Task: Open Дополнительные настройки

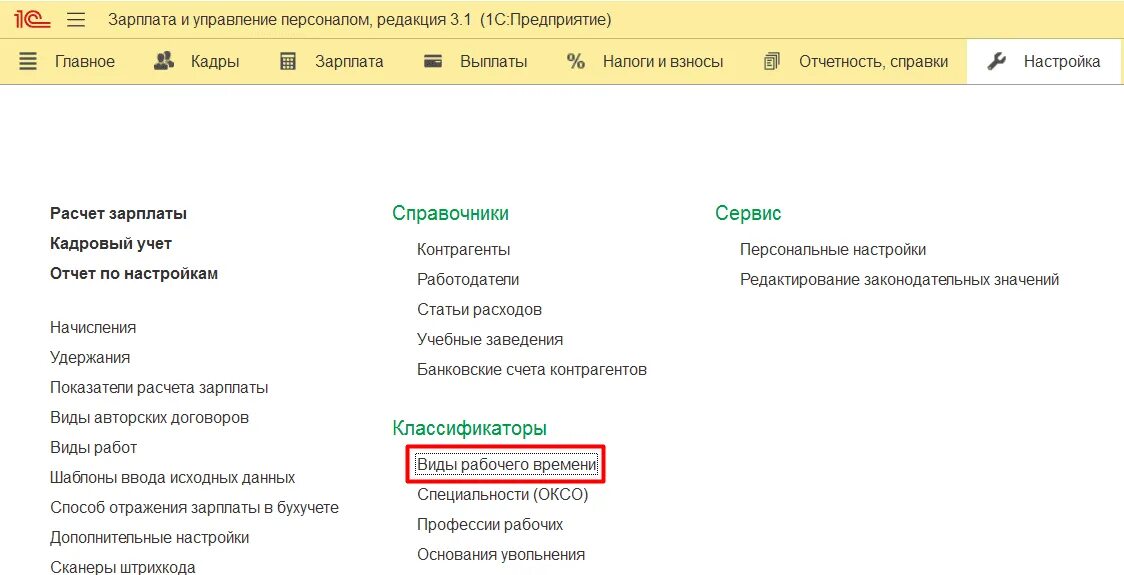Action: click(150, 538)
